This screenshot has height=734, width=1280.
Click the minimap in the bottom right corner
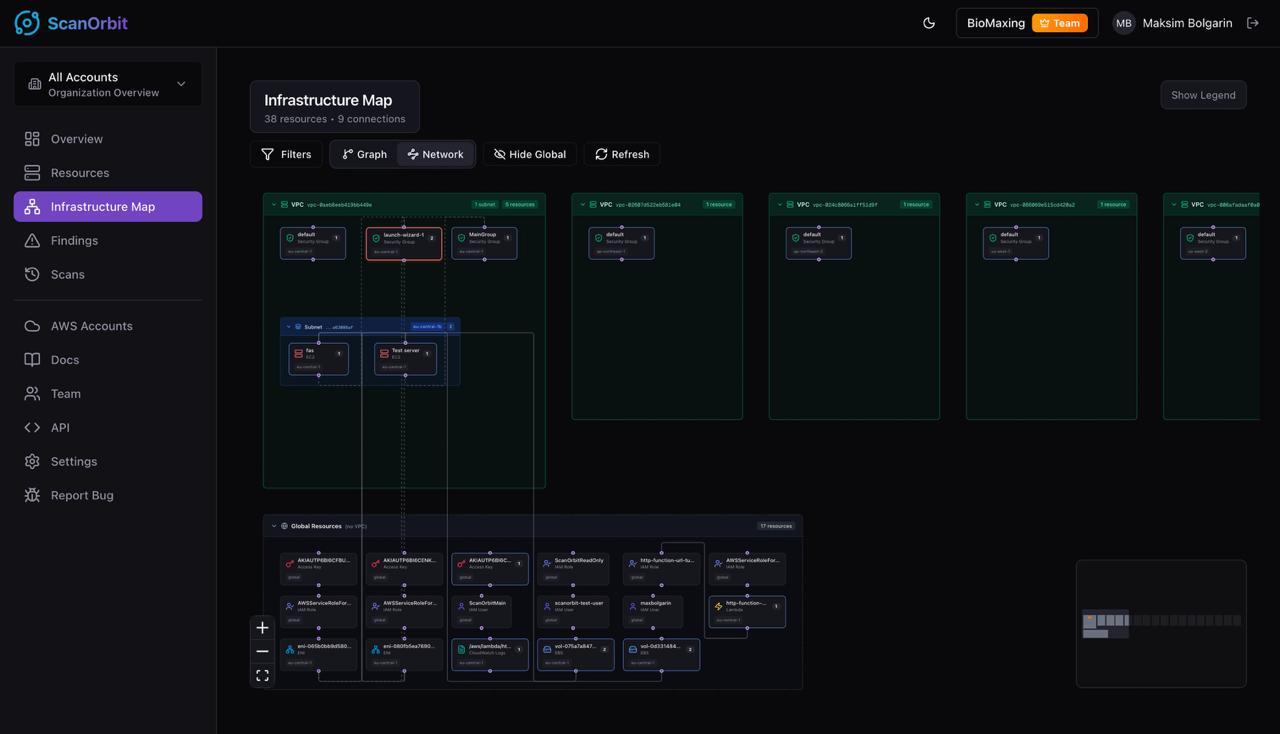(x=1160, y=624)
